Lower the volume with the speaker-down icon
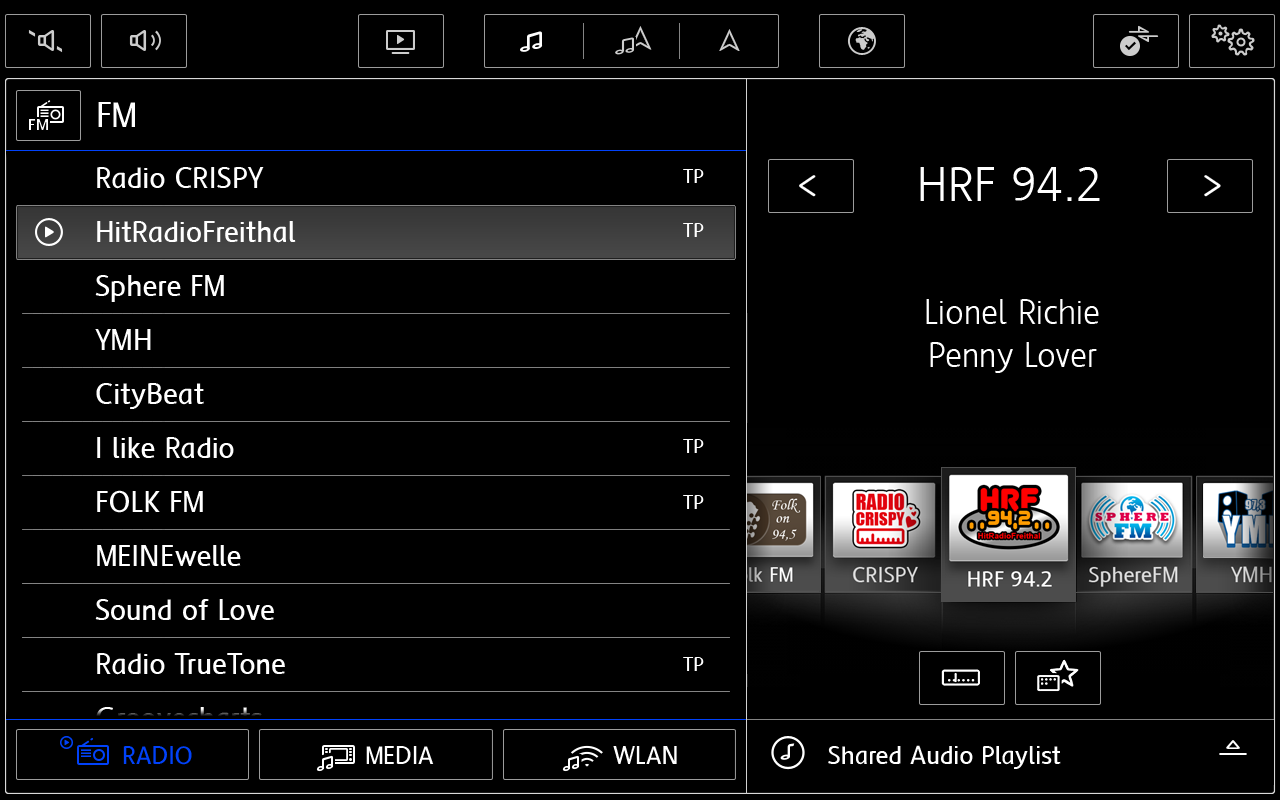1280x800 pixels. coord(48,41)
